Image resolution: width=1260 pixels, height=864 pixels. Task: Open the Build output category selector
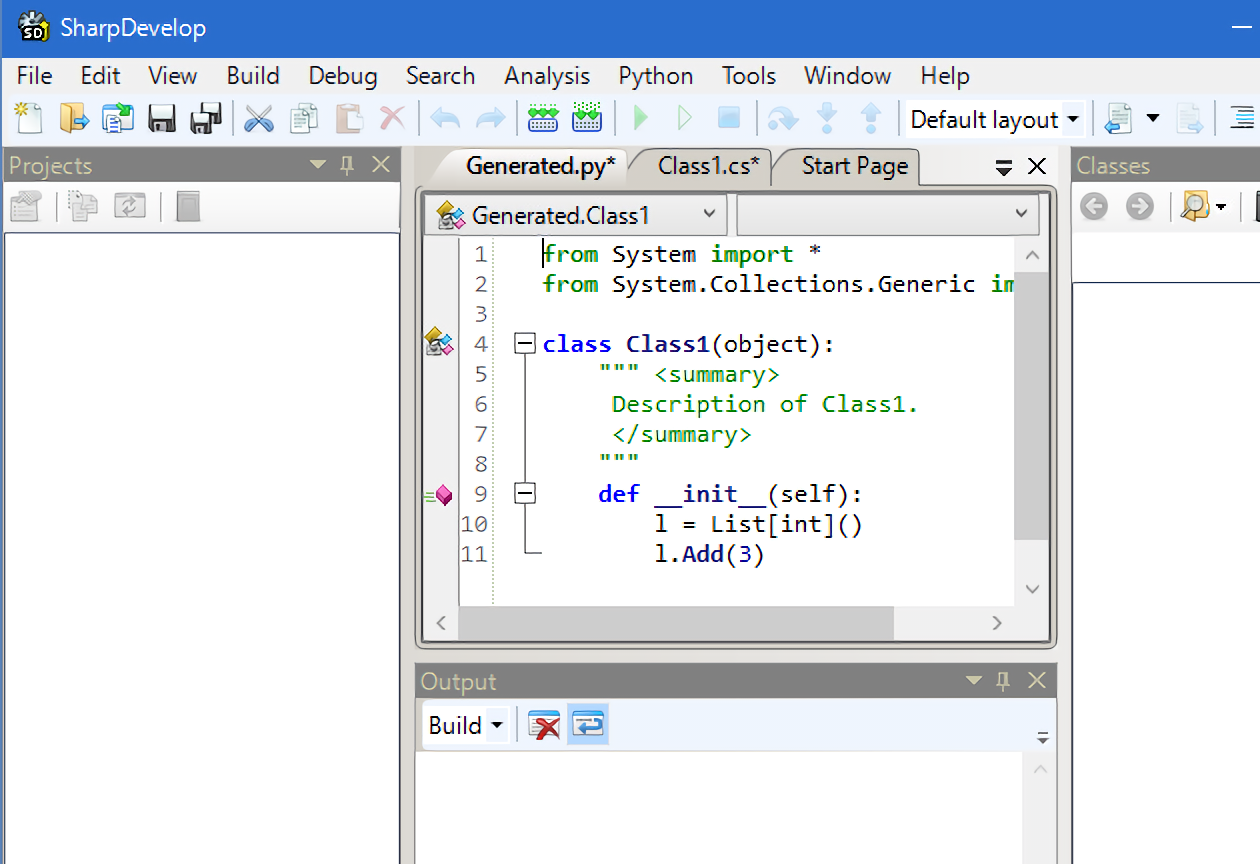click(x=466, y=726)
